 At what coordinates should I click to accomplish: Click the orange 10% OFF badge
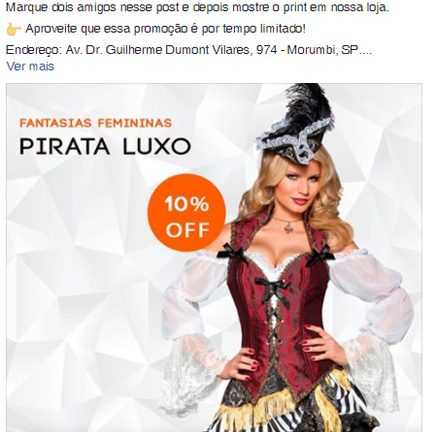pyautogui.click(x=187, y=212)
